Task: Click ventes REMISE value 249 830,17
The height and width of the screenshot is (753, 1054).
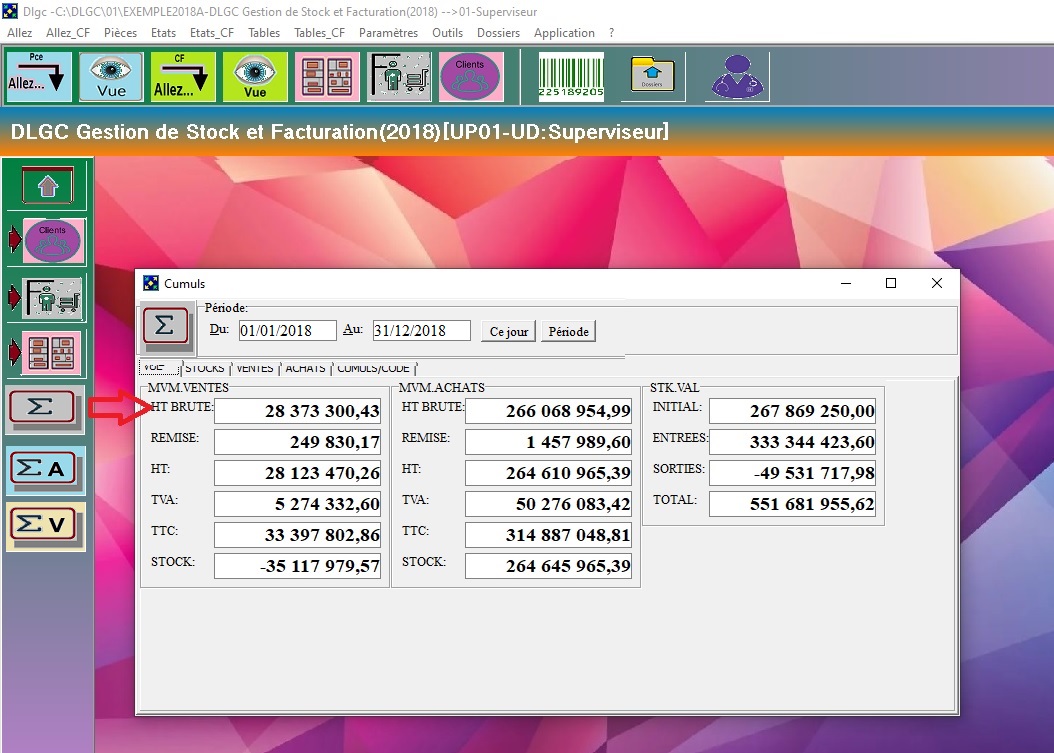Action: (x=298, y=442)
